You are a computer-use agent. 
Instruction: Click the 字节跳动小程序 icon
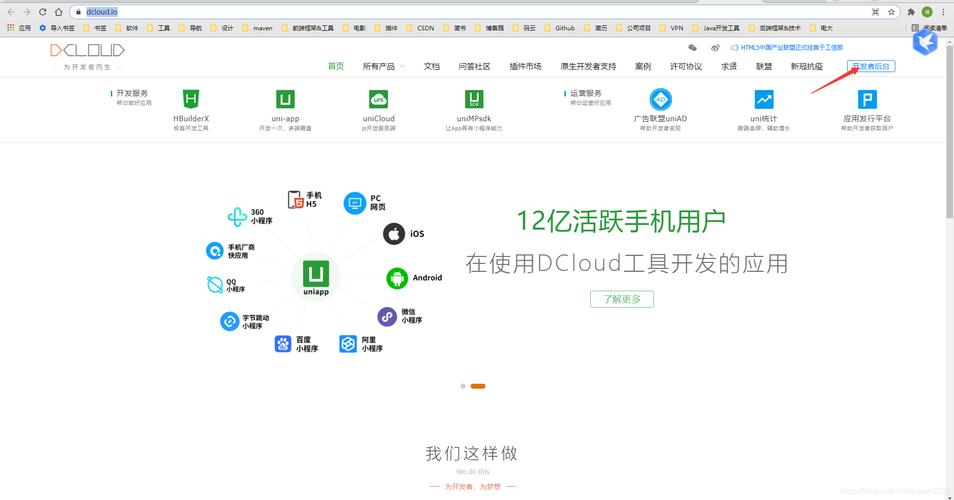229,321
